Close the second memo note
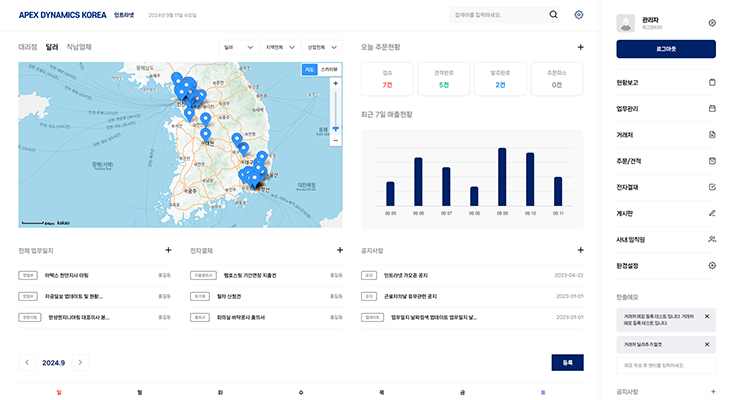730x400 pixels. [707, 344]
